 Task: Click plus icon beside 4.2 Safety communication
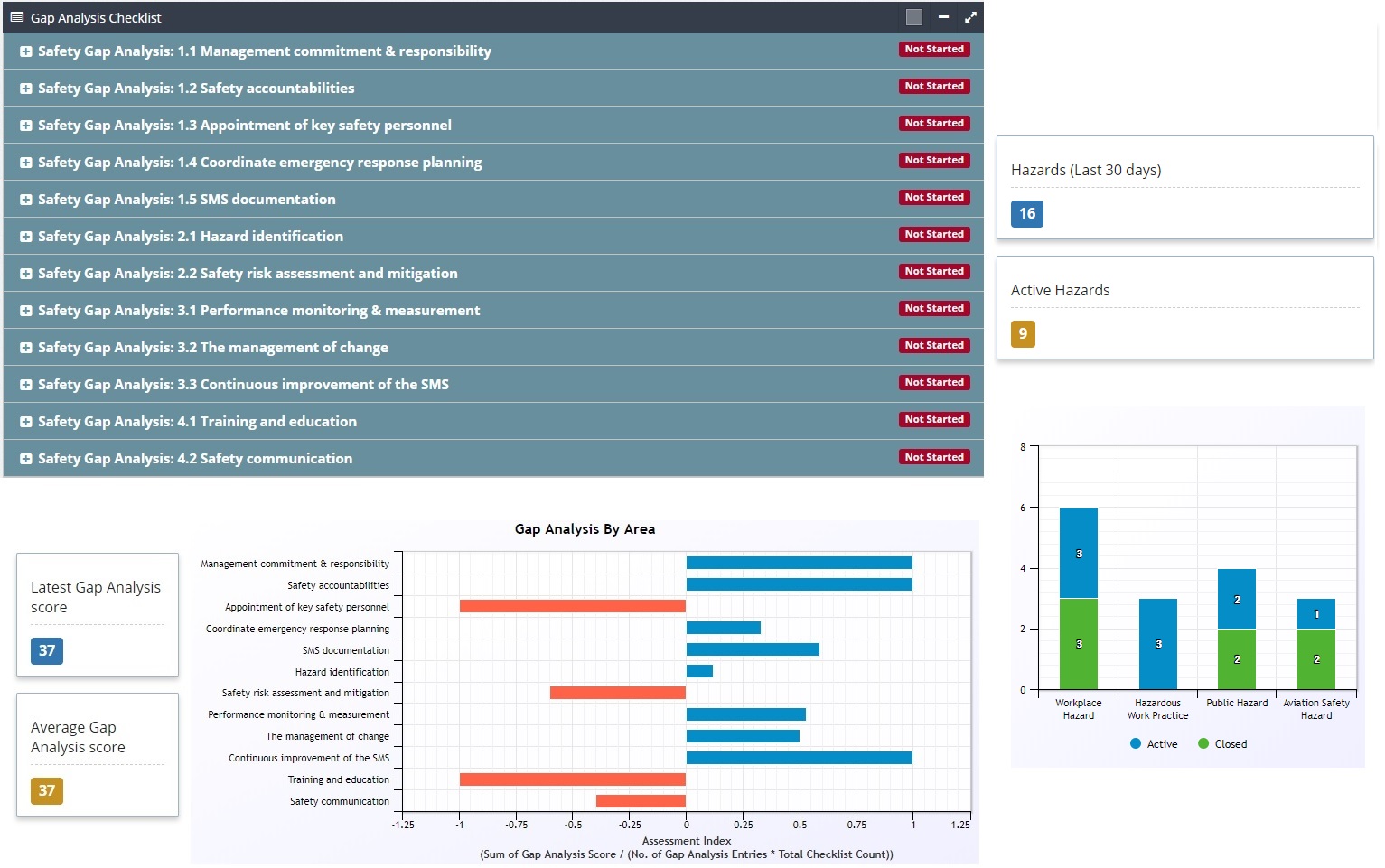tap(26, 460)
